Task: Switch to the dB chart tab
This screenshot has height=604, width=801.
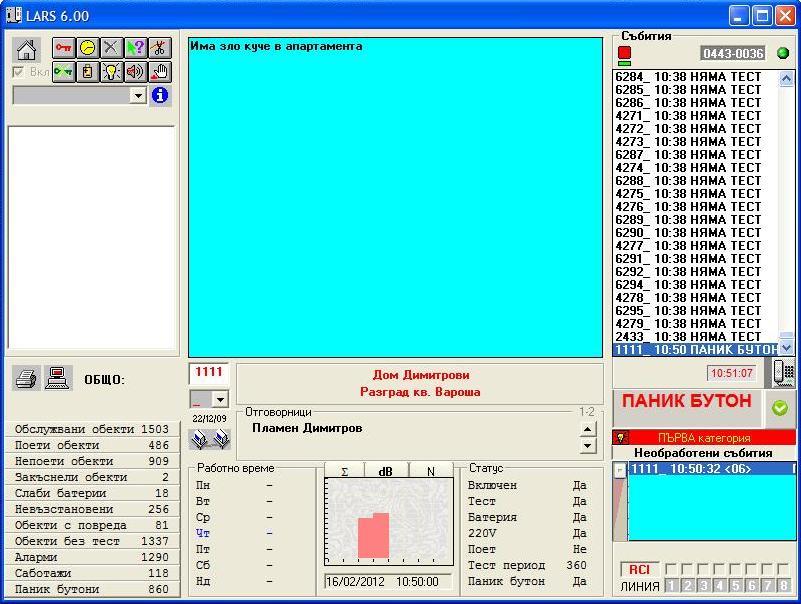Action: point(387,471)
